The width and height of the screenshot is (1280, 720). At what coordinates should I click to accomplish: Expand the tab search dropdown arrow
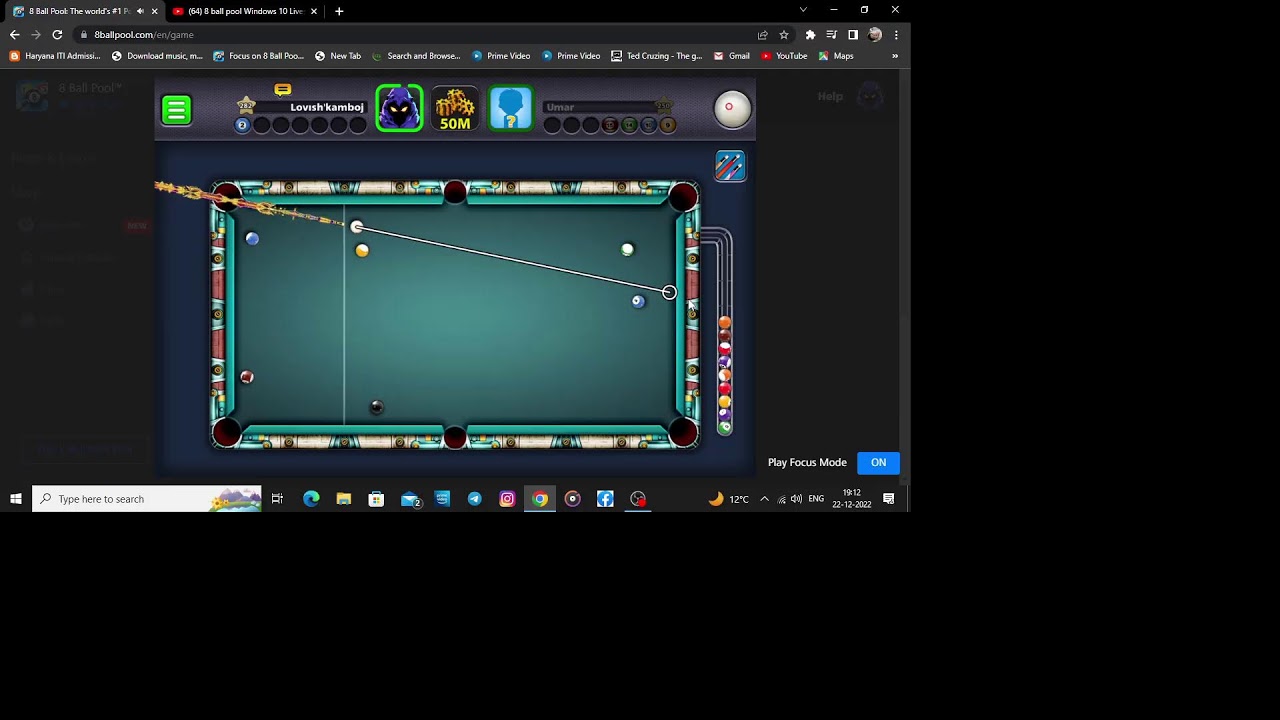pyautogui.click(x=803, y=10)
